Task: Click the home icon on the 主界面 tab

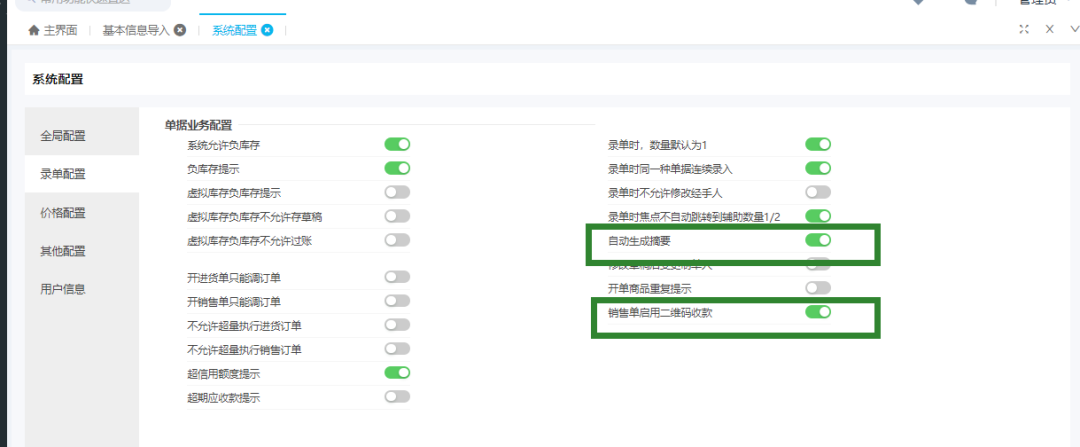Action: (33, 31)
